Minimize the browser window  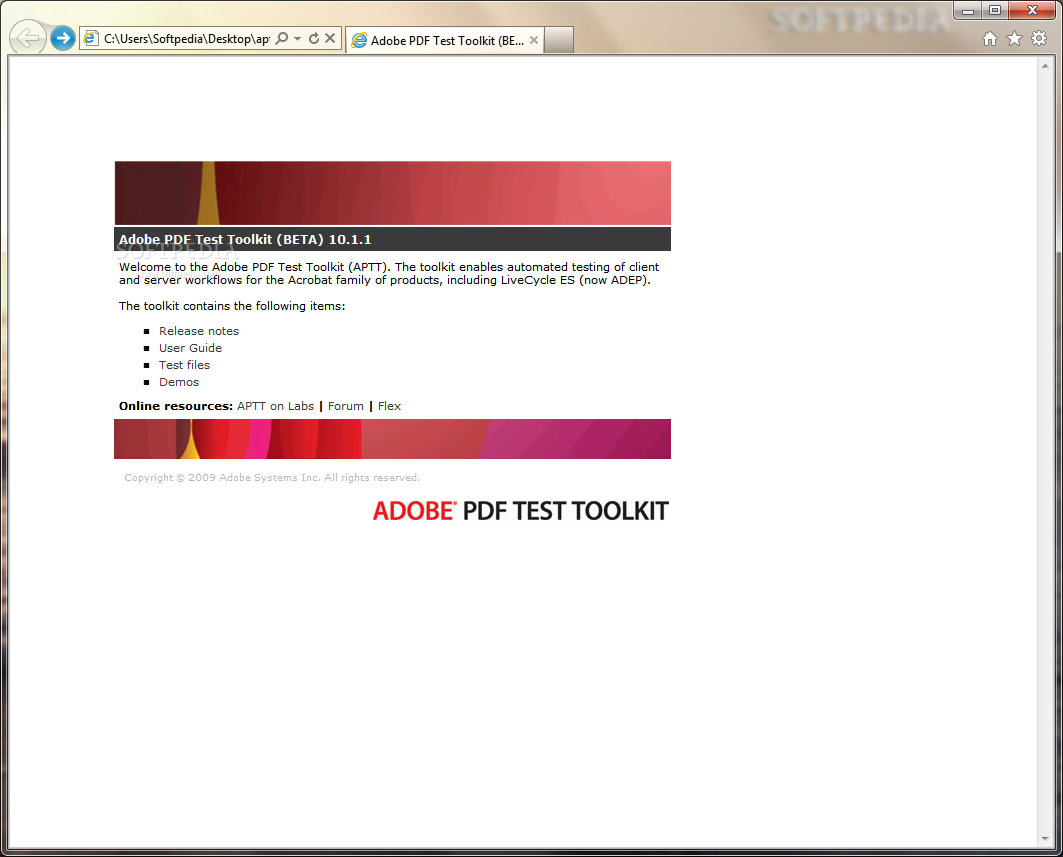click(967, 10)
